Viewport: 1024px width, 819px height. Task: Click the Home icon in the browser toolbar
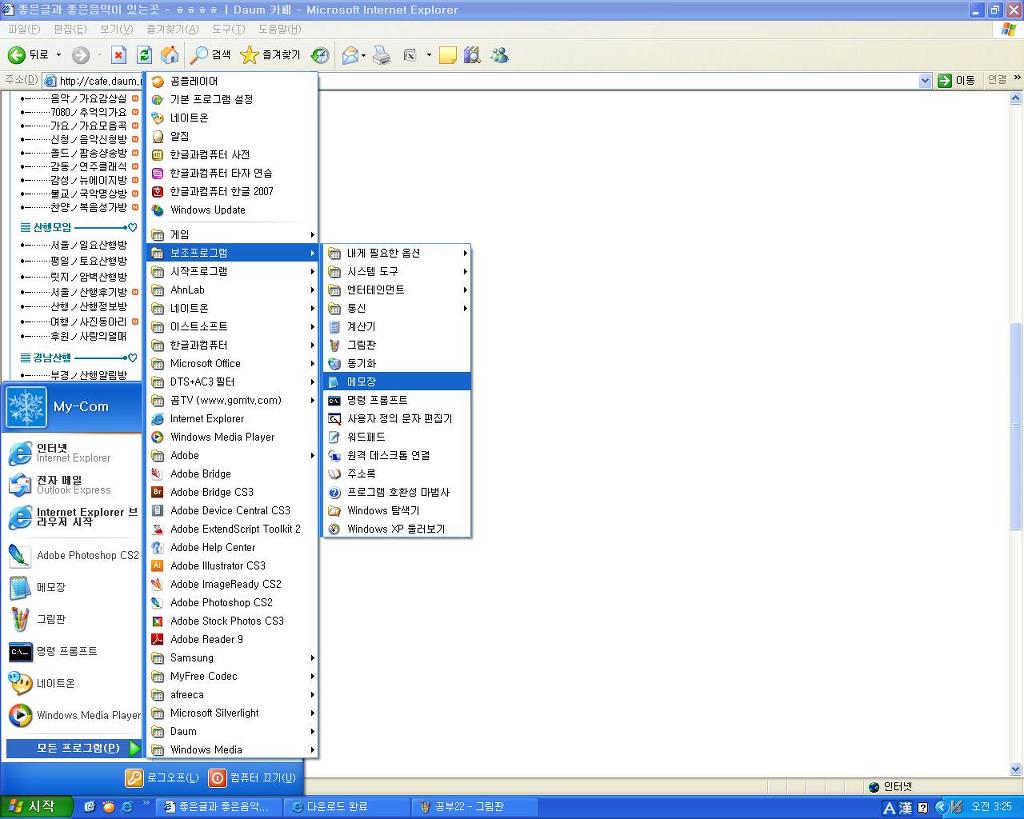click(x=170, y=55)
